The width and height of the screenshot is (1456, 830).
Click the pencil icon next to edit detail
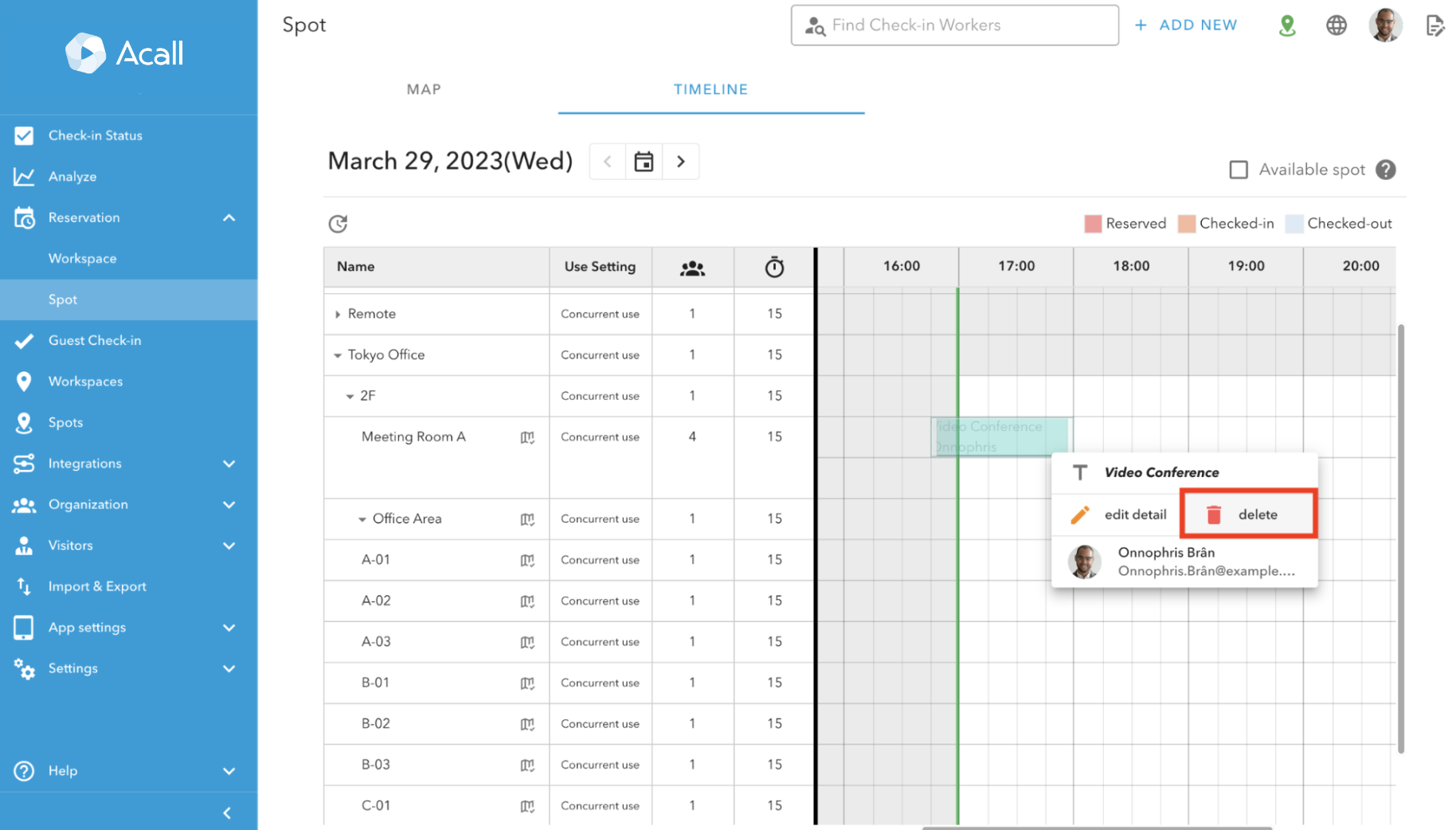(x=1081, y=514)
